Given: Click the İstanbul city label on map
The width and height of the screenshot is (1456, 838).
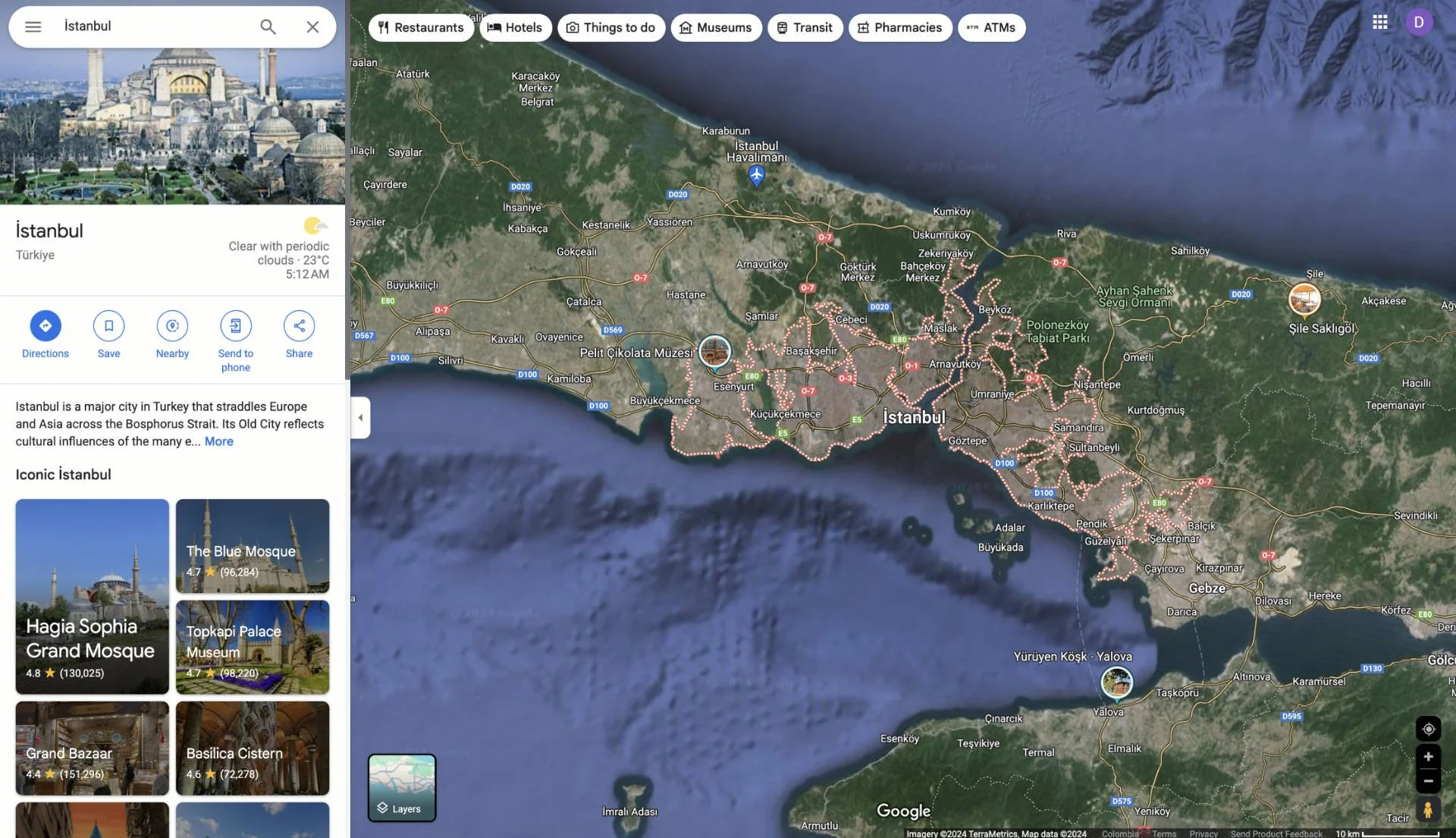Looking at the screenshot, I should click(x=914, y=417).
